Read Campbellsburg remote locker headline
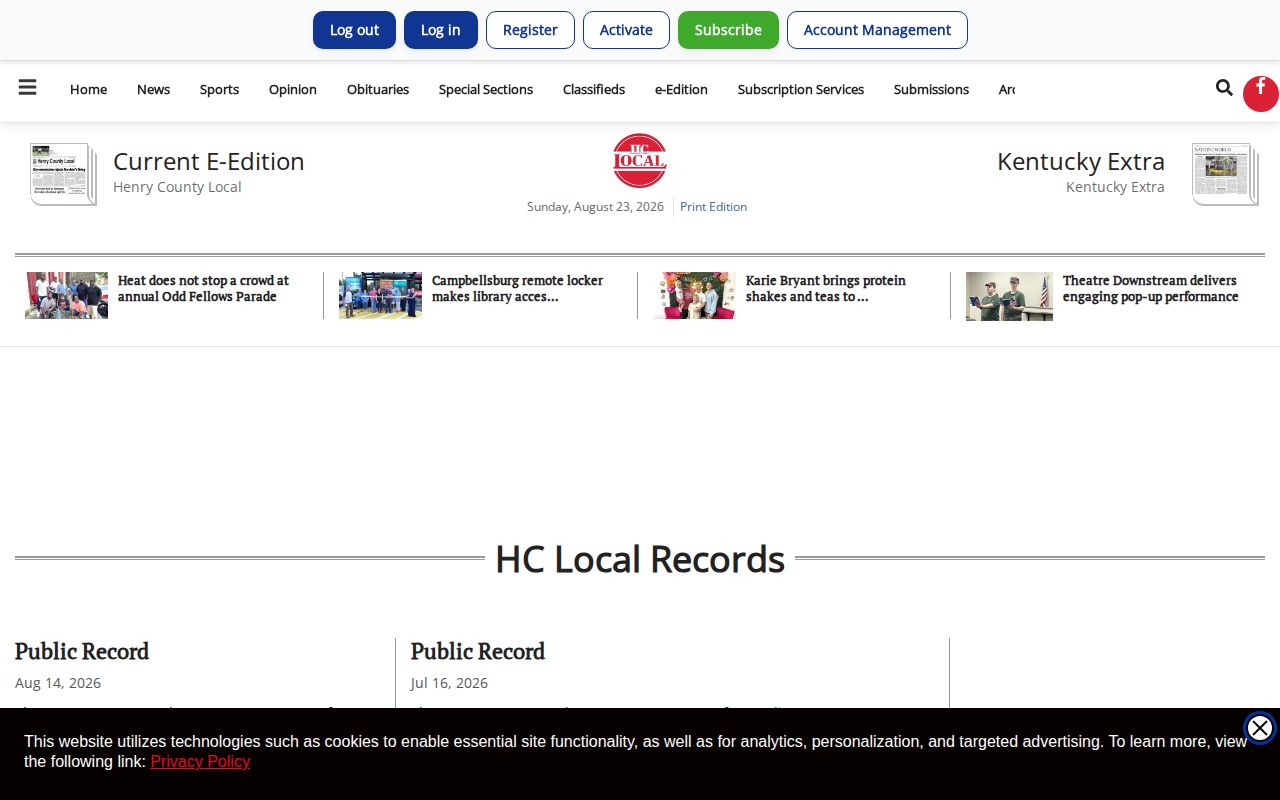The image size is (1280, 800). click(517, 288)
